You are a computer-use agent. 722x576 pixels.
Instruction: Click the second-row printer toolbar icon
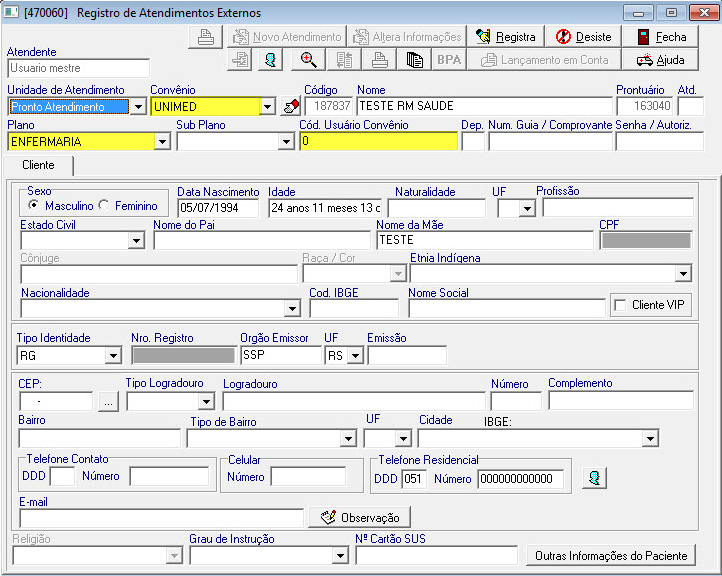[379, 60]
